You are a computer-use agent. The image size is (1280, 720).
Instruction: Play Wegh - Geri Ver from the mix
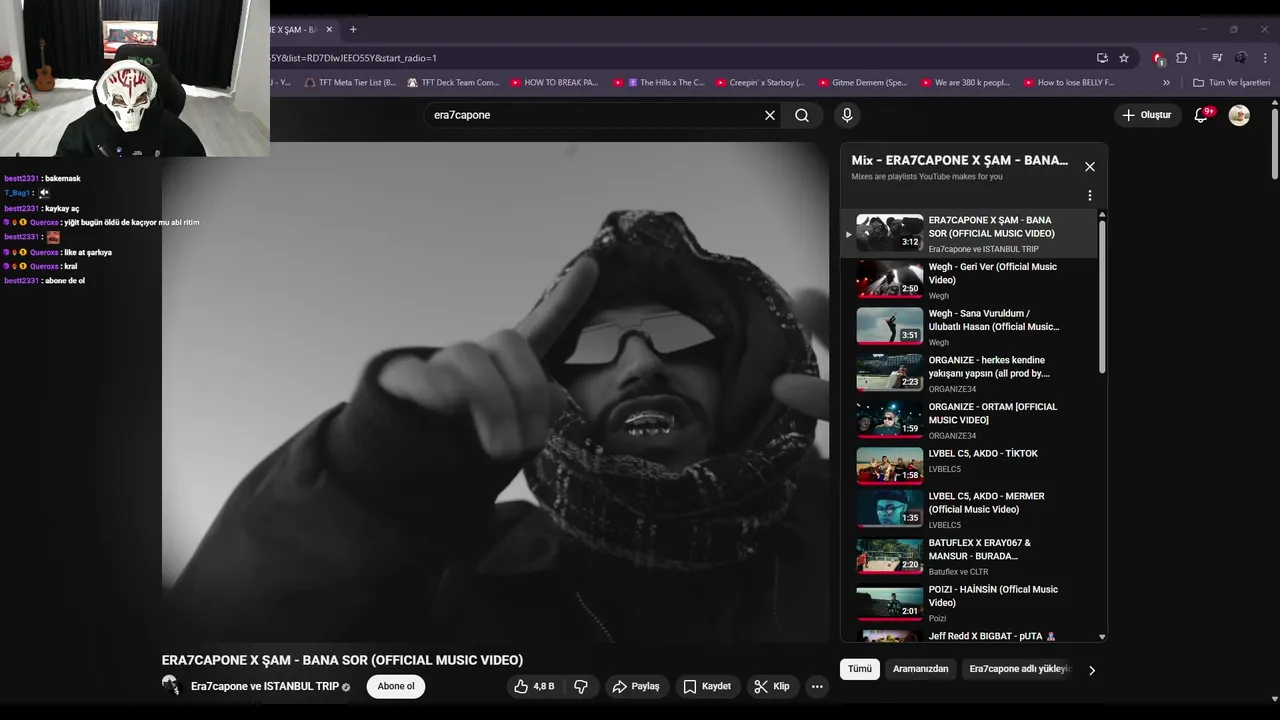click(x=968, y=281)
